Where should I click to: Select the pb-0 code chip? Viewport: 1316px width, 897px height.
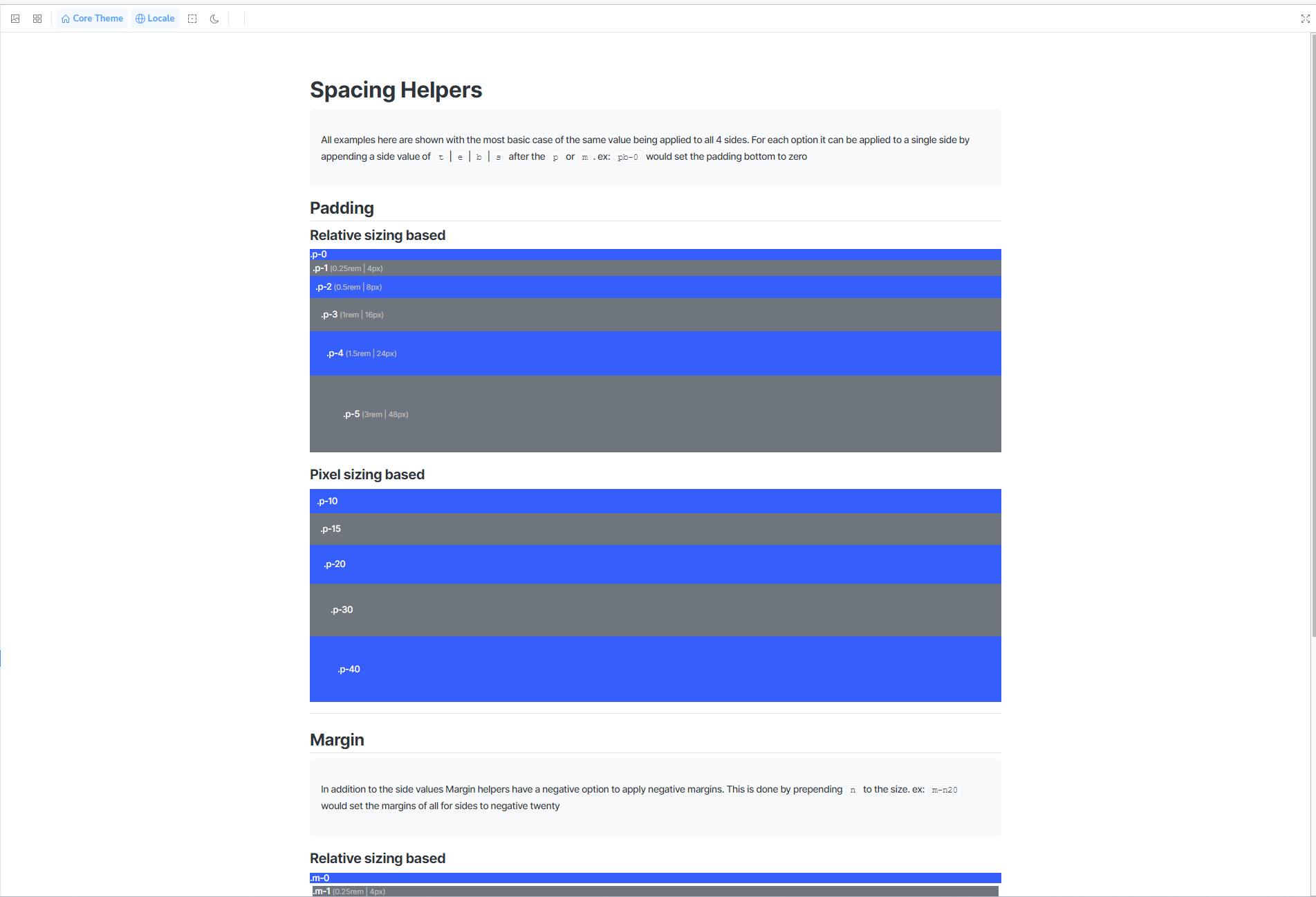click(627, 157)
